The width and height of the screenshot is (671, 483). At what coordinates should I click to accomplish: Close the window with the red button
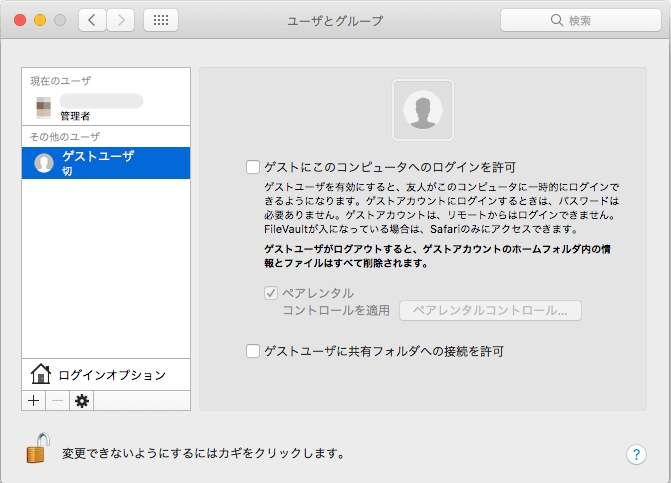(x=20, y=20)
